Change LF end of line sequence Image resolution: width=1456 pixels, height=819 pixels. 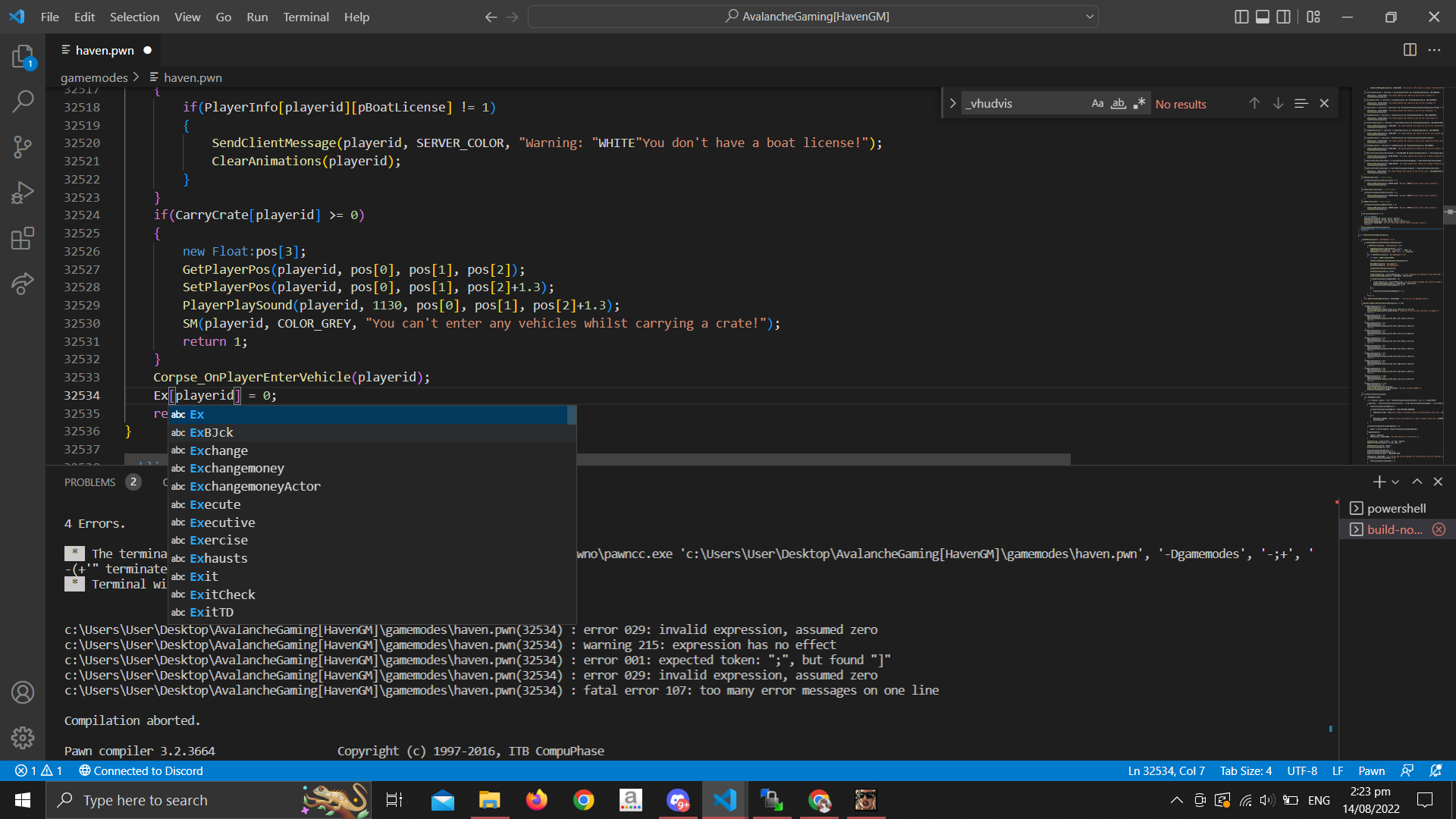tap(1338, 771)
